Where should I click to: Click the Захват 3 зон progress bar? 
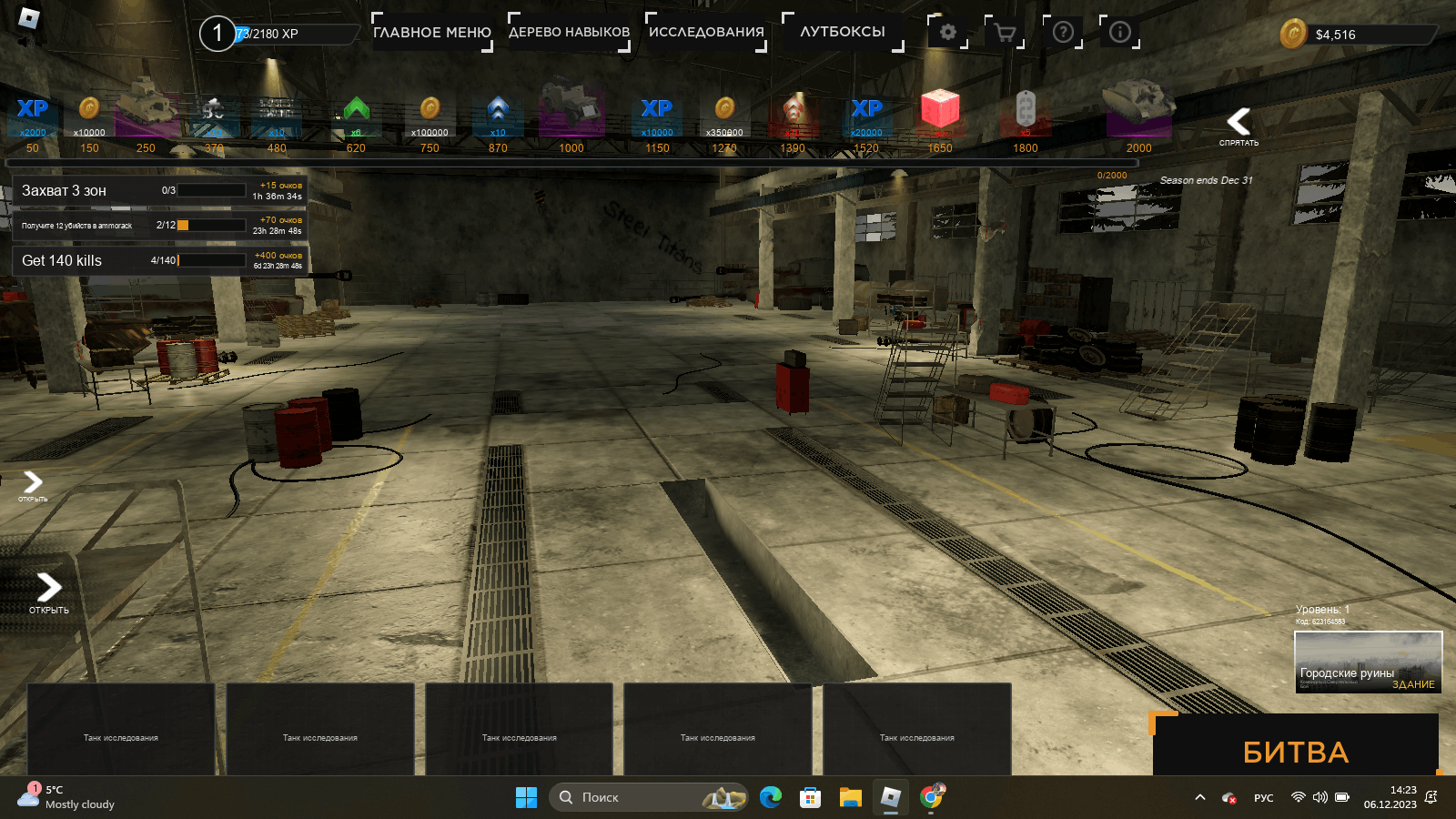tap(212, 190)
